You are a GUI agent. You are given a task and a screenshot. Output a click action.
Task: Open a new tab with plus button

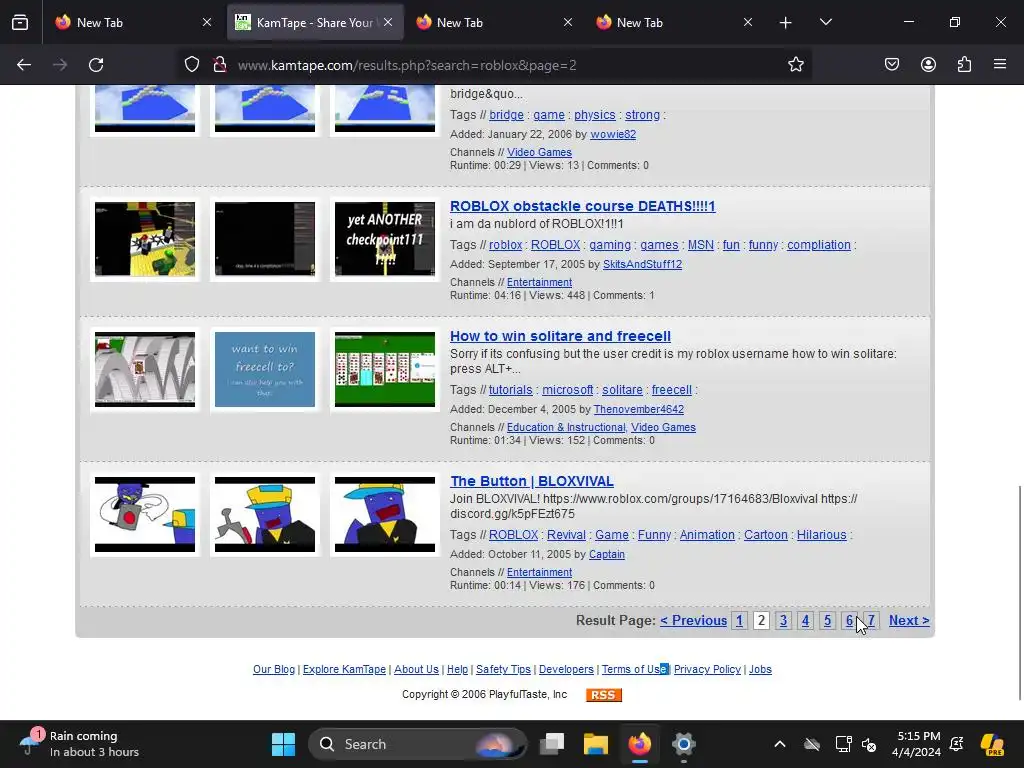coord(786,23)
